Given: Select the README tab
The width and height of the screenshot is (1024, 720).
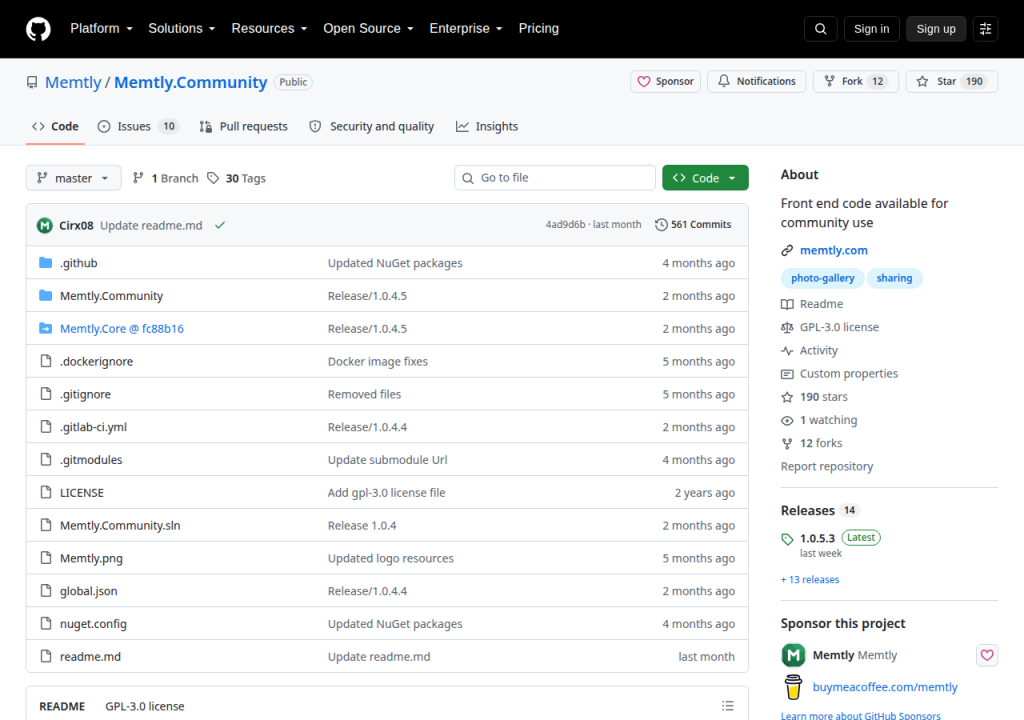Looking at the screenshot, I should pyautogui.click(x=62, y=706).
